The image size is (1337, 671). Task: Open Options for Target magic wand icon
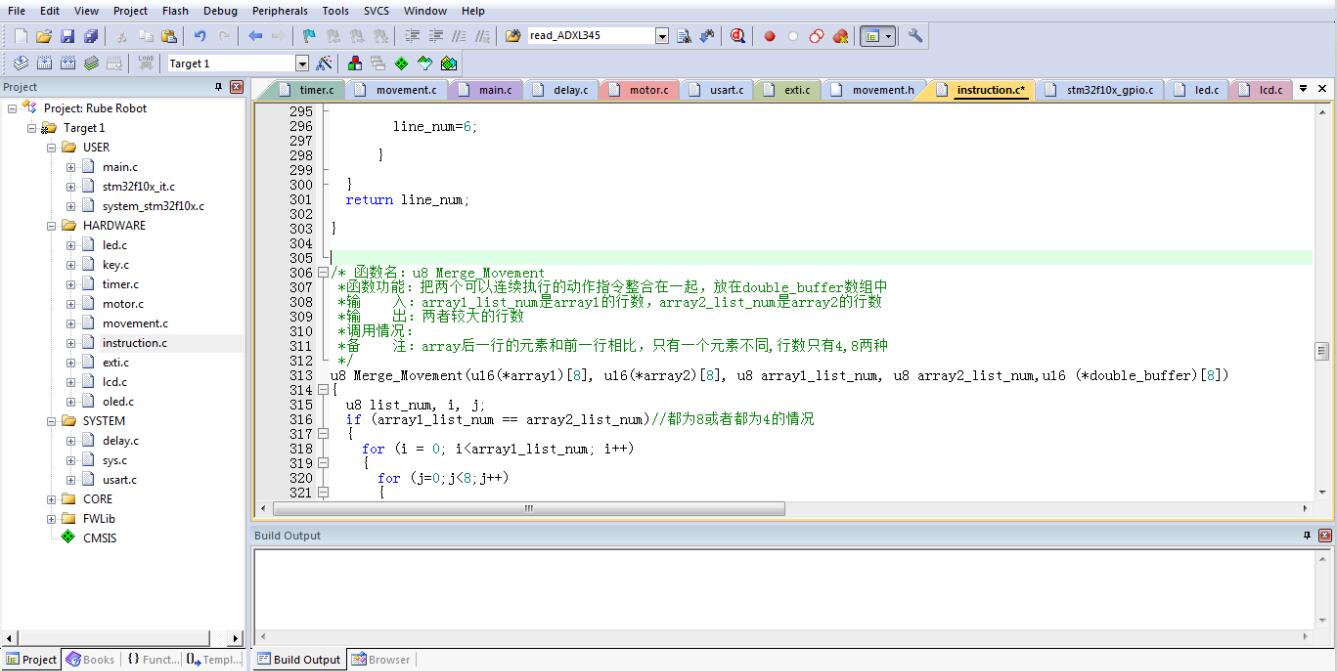[326, 63]
